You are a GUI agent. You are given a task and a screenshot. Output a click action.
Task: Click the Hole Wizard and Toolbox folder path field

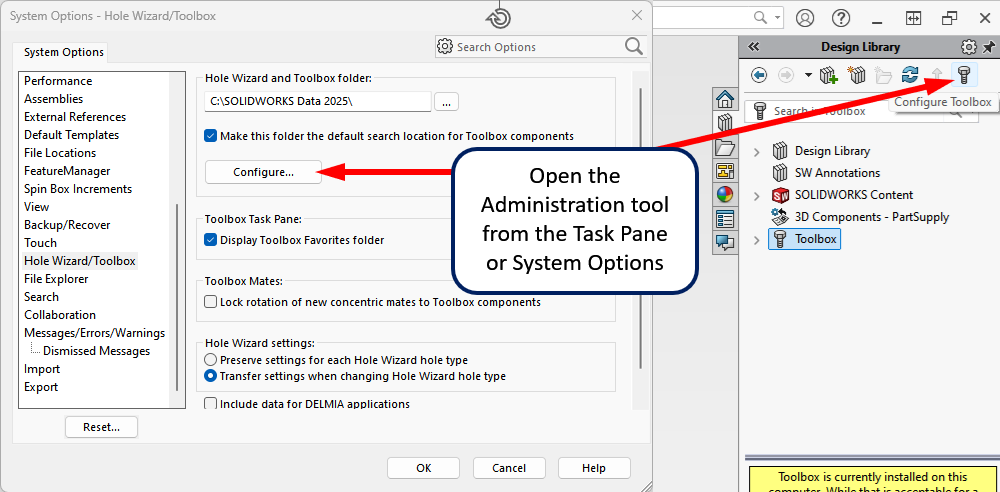(x=318, y=101)
